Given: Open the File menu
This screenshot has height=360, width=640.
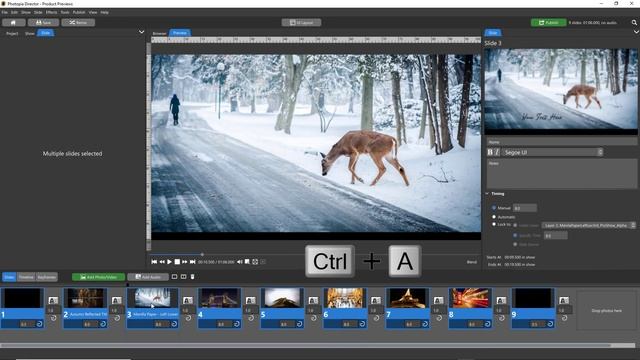Looking at the screenshot, I should [4, 12].
